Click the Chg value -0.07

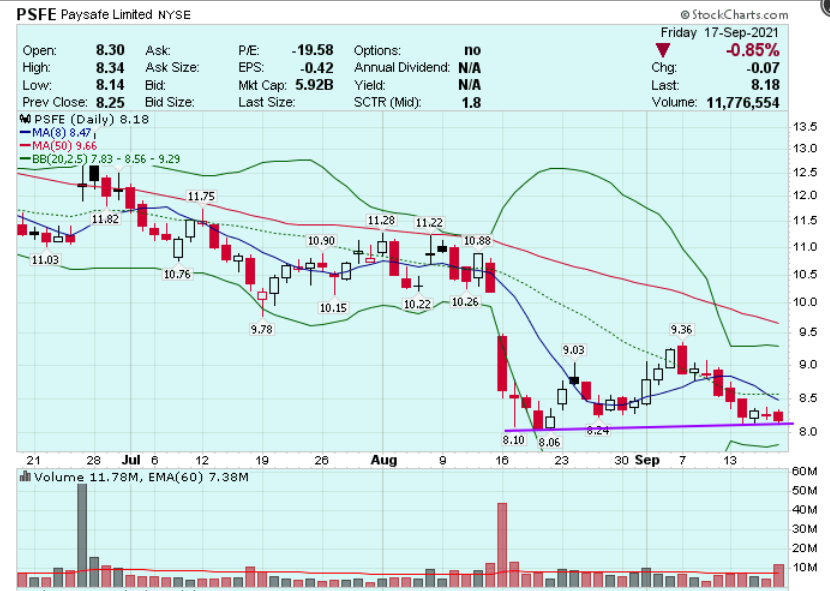762,68
